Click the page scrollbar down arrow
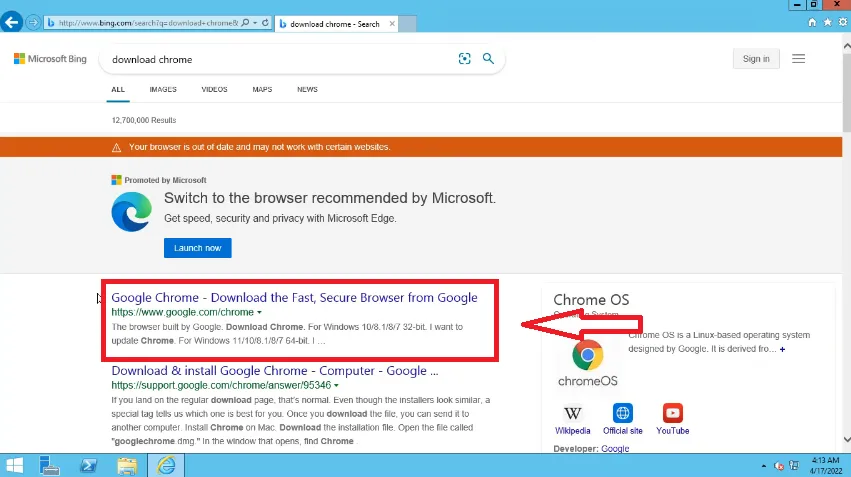This screenshot has width=851, height=477. 846,440
